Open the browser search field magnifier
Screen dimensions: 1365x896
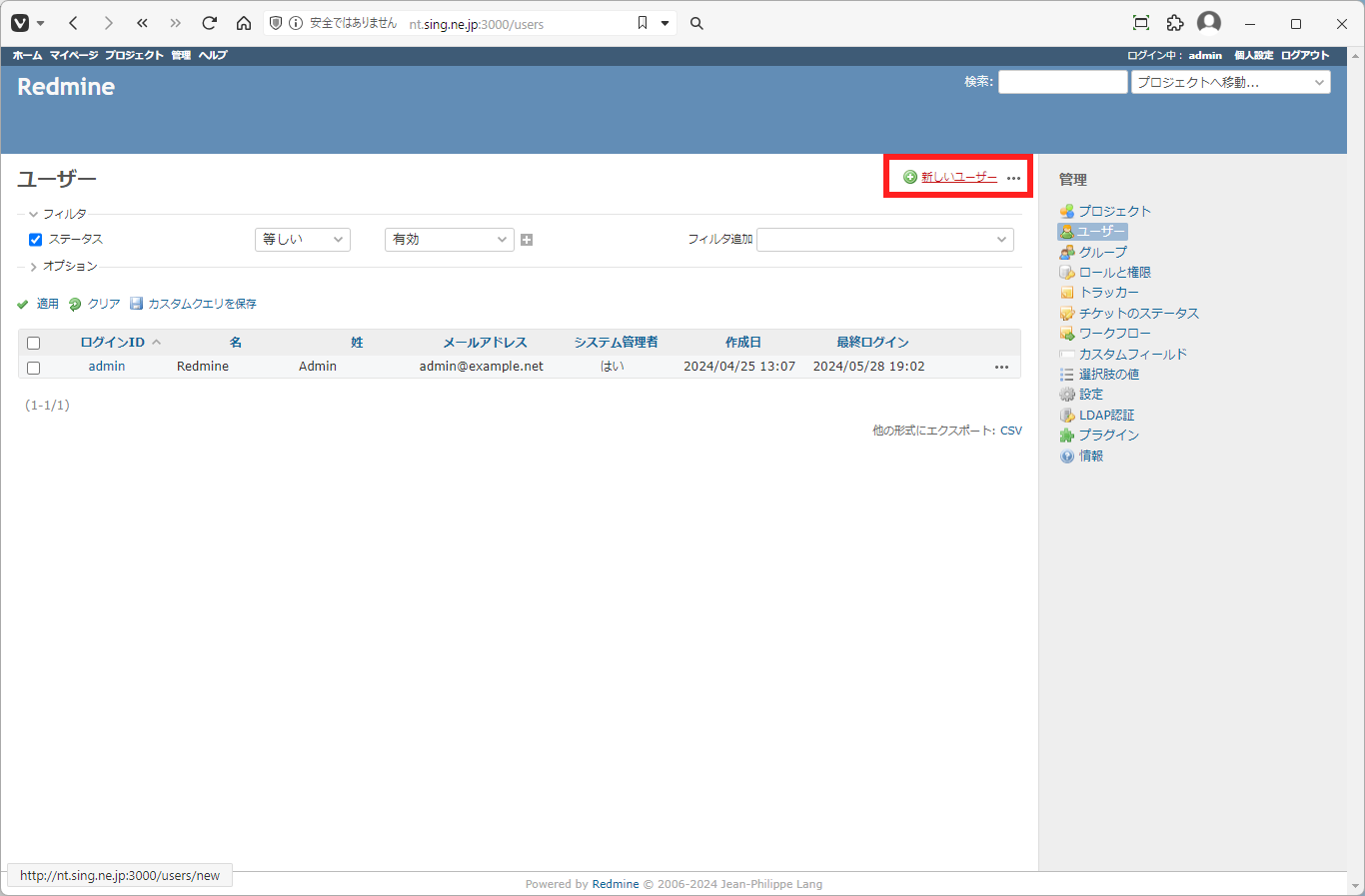tap(696, 23)
